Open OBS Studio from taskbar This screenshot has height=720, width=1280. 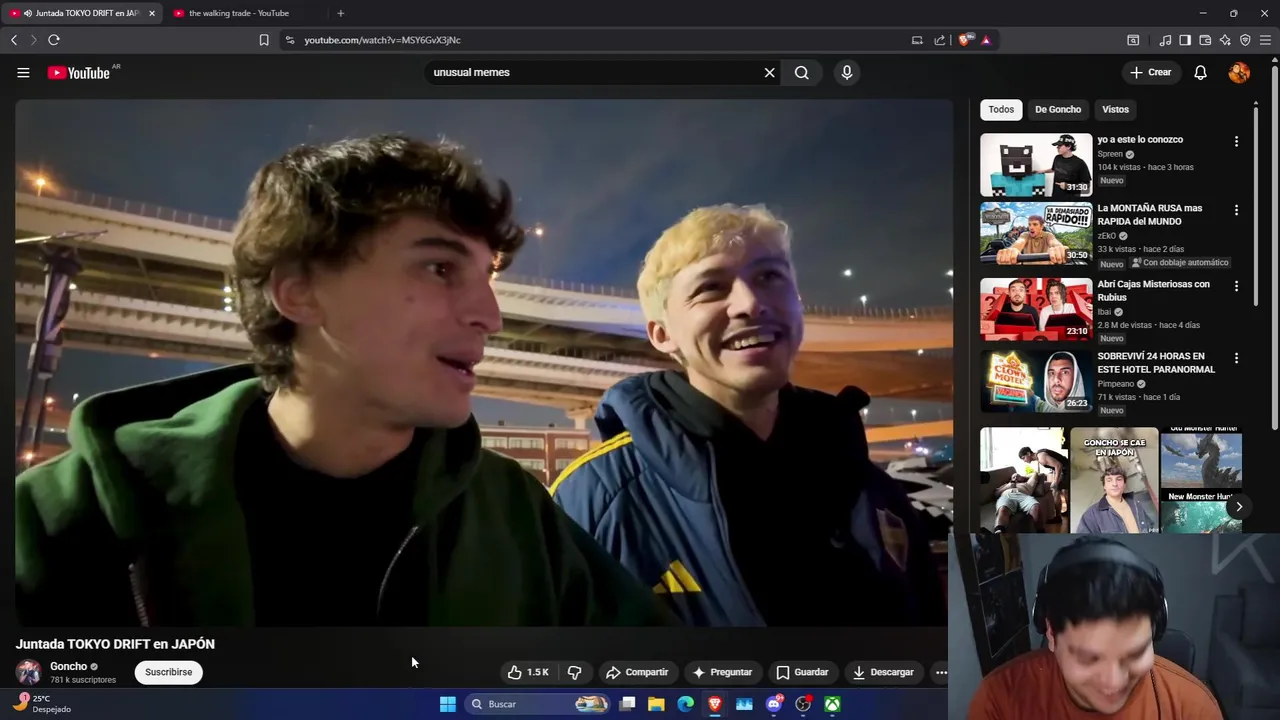coord(803,704)
